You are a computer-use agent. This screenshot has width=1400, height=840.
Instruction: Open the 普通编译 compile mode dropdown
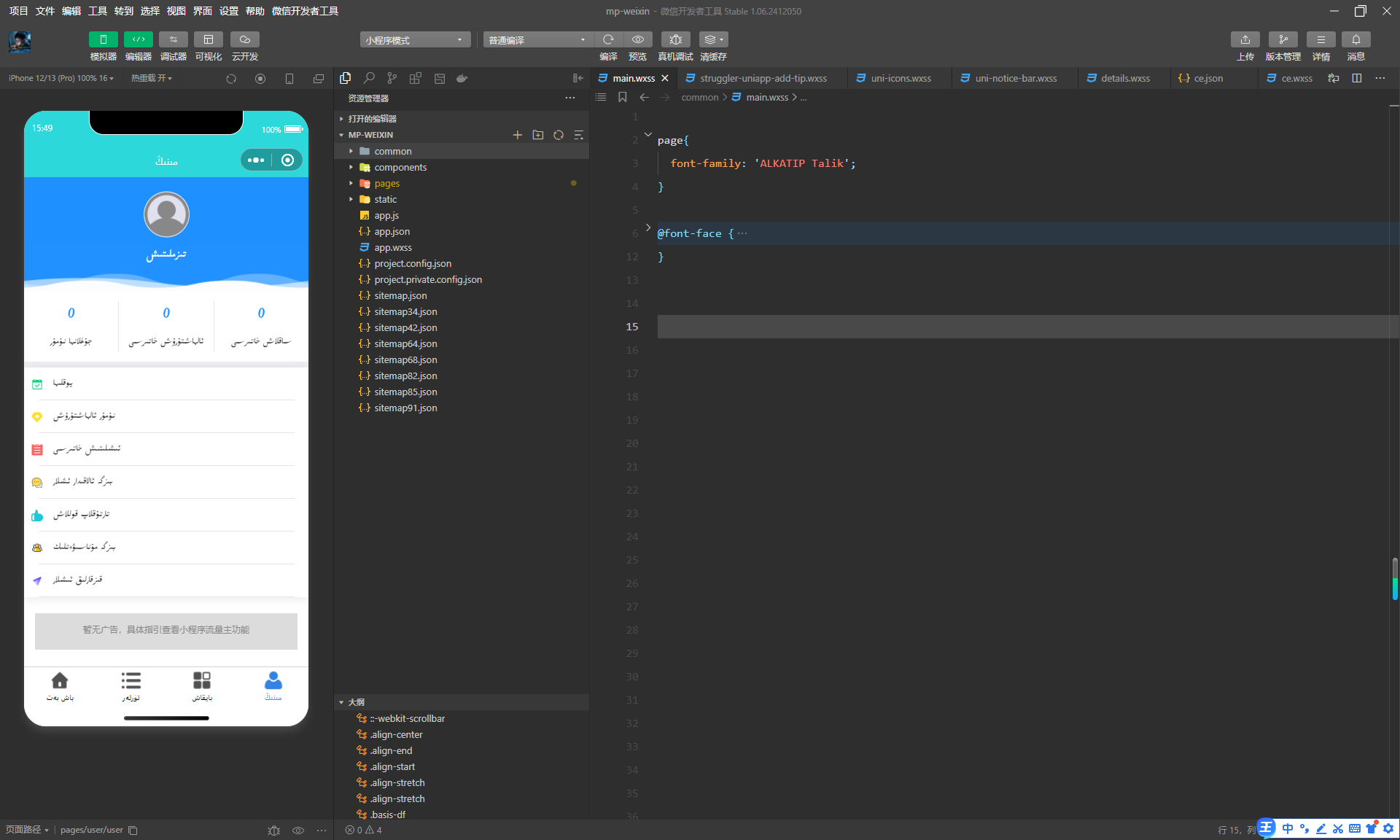click(538, 39)
